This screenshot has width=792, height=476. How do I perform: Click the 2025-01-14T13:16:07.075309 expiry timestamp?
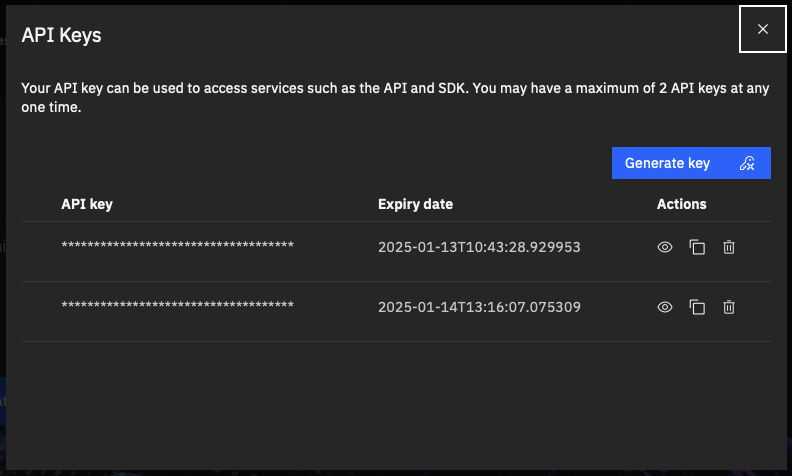479,307
